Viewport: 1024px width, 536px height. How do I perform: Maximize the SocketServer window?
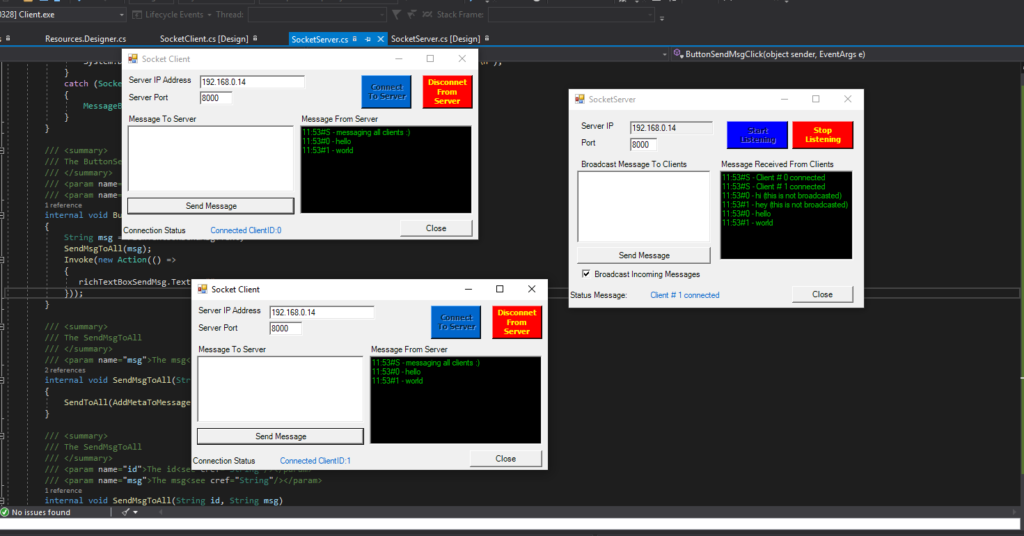(x=815, y=99)
